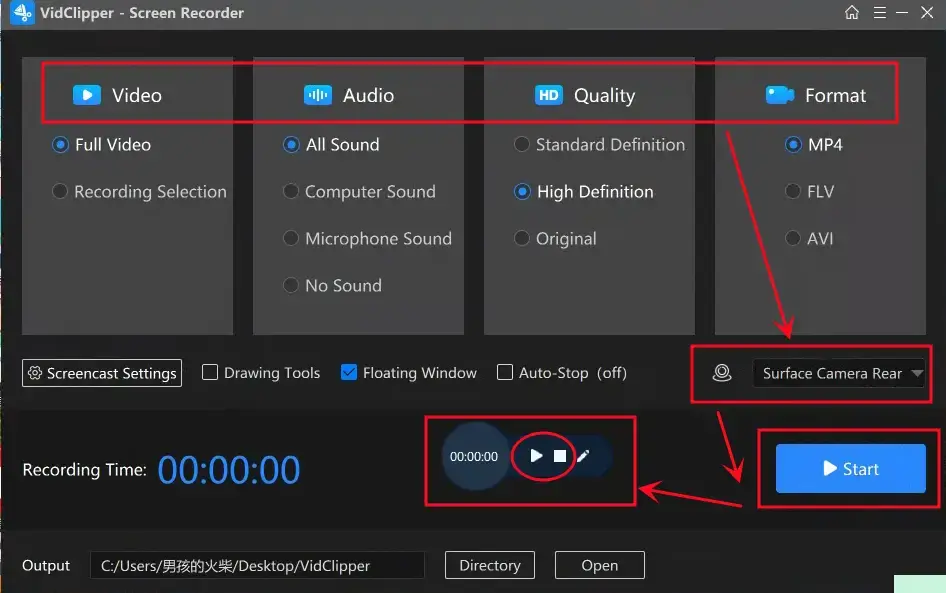Click the Audio waveform icon
Screen dimensions: 946x593
[317, 95]
